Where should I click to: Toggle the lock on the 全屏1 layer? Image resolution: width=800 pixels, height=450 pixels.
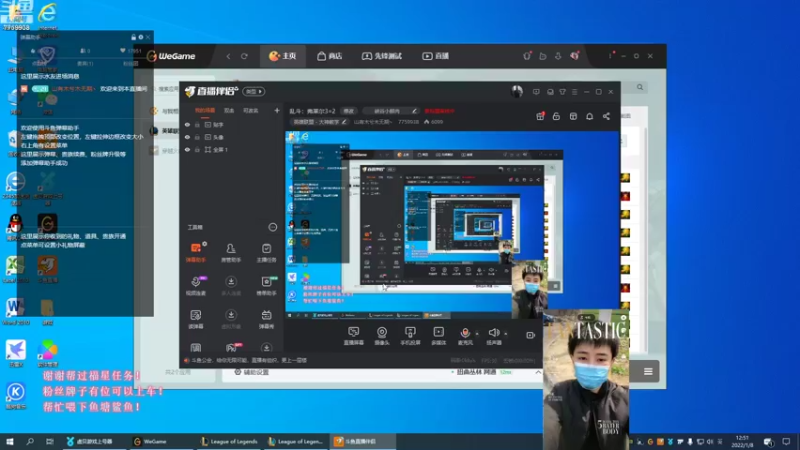pyautogui.click(x=197, y=149)
